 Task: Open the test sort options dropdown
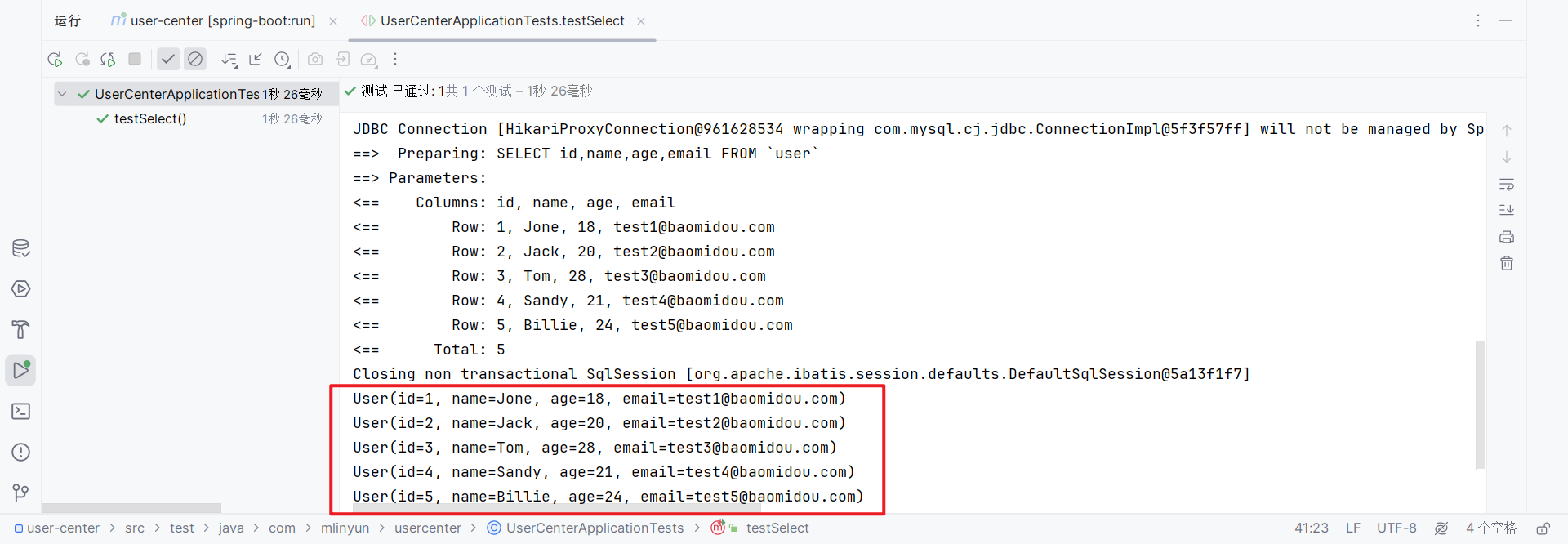(x=229, y=60)
